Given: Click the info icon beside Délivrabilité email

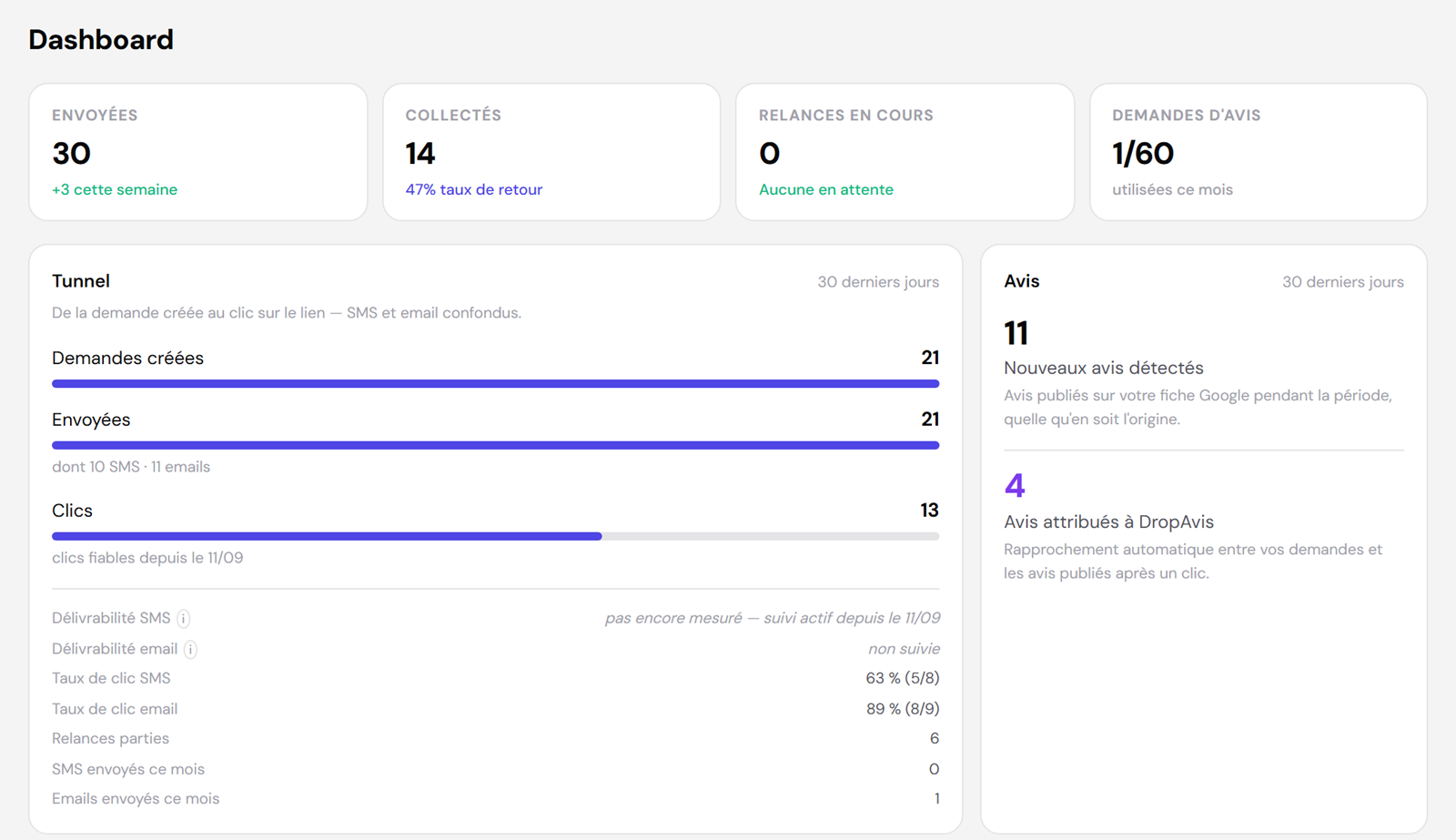Looking at the screenshot, I should tap(190, 650).
